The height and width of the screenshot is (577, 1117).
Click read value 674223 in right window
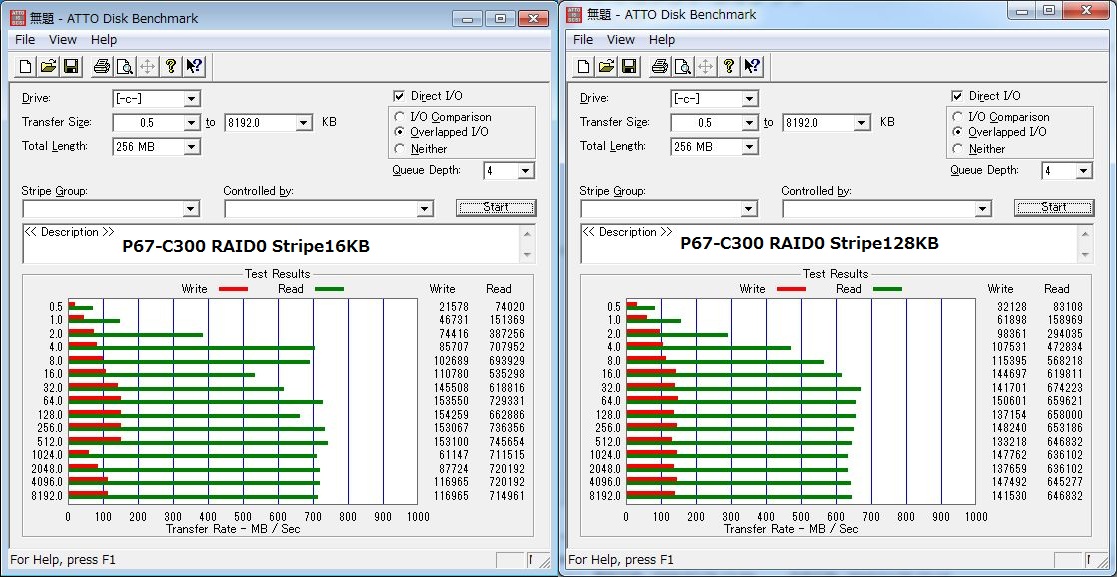point(1064,388)
